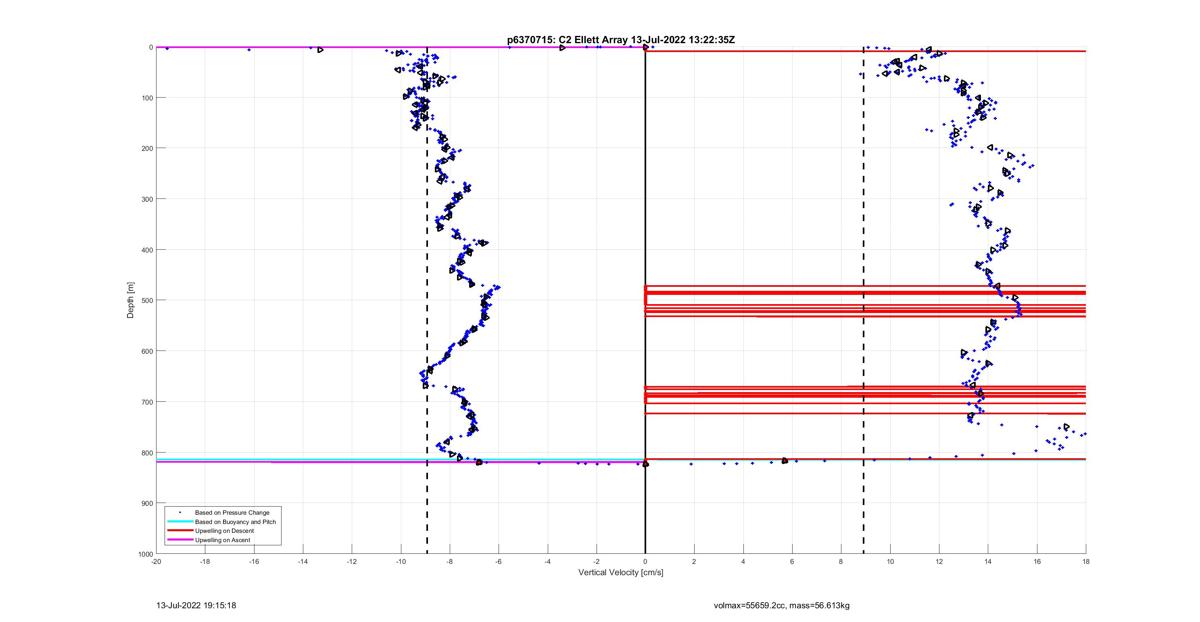
Task: Click the dark red line swatch in the legend
Action: click(180, 531)
